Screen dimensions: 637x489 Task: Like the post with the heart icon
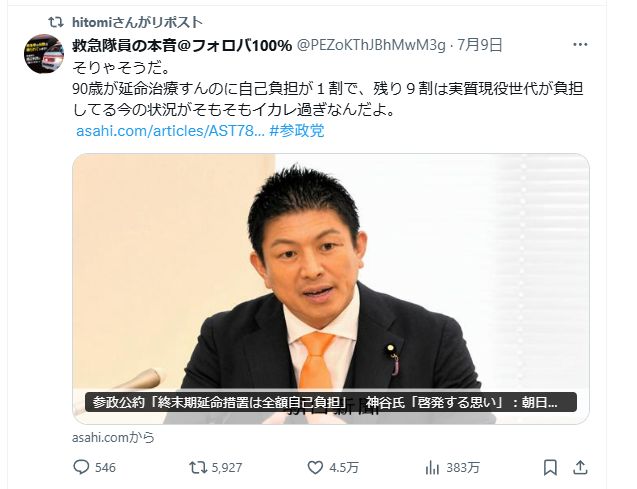315,467
